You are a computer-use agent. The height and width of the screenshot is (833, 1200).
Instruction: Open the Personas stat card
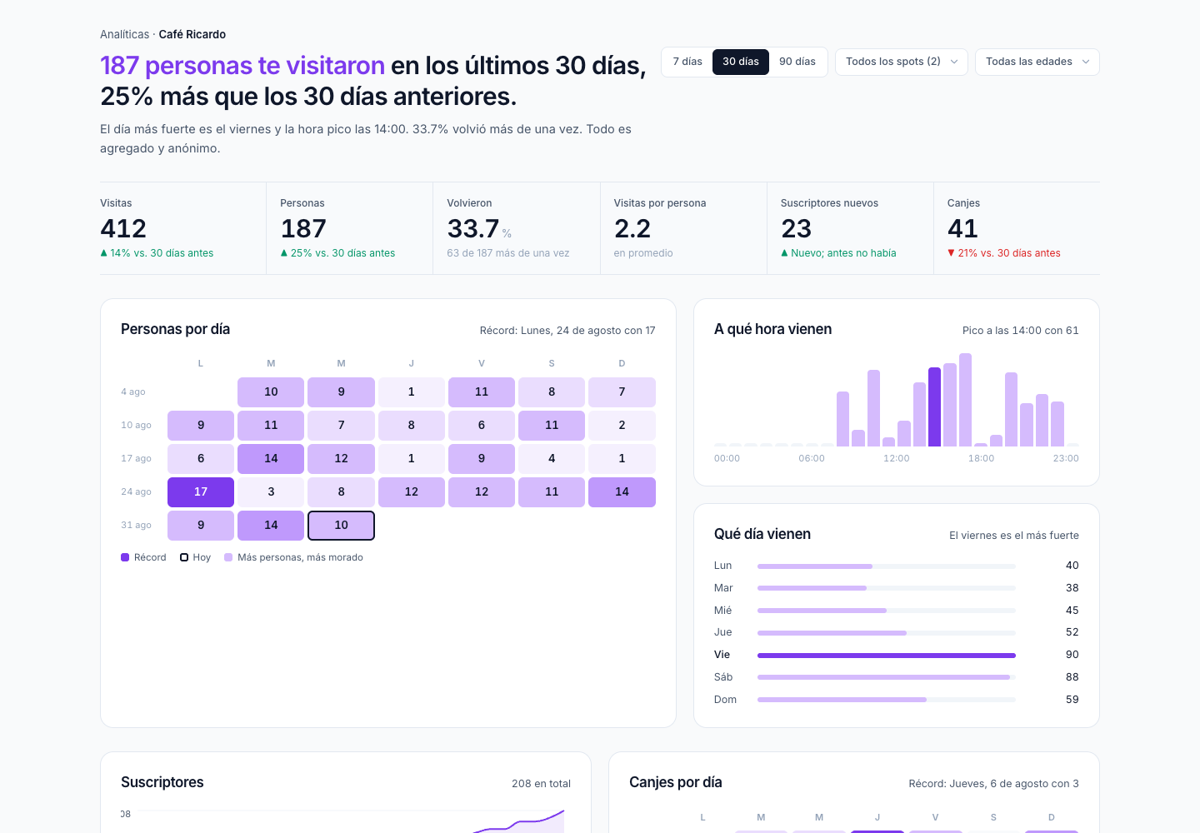(x=349, y=228)
